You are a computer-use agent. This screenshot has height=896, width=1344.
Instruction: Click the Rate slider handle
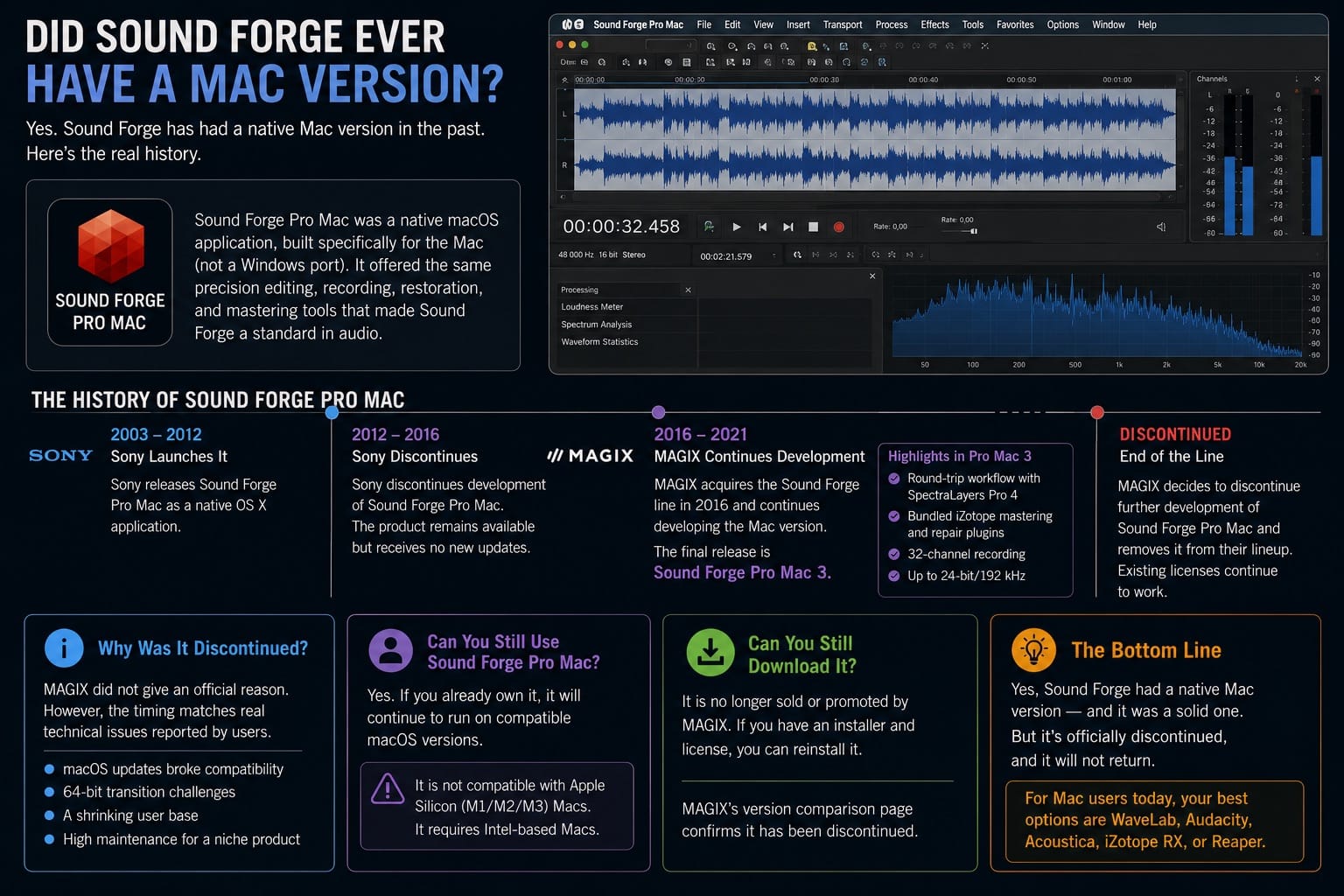(973, 231)
